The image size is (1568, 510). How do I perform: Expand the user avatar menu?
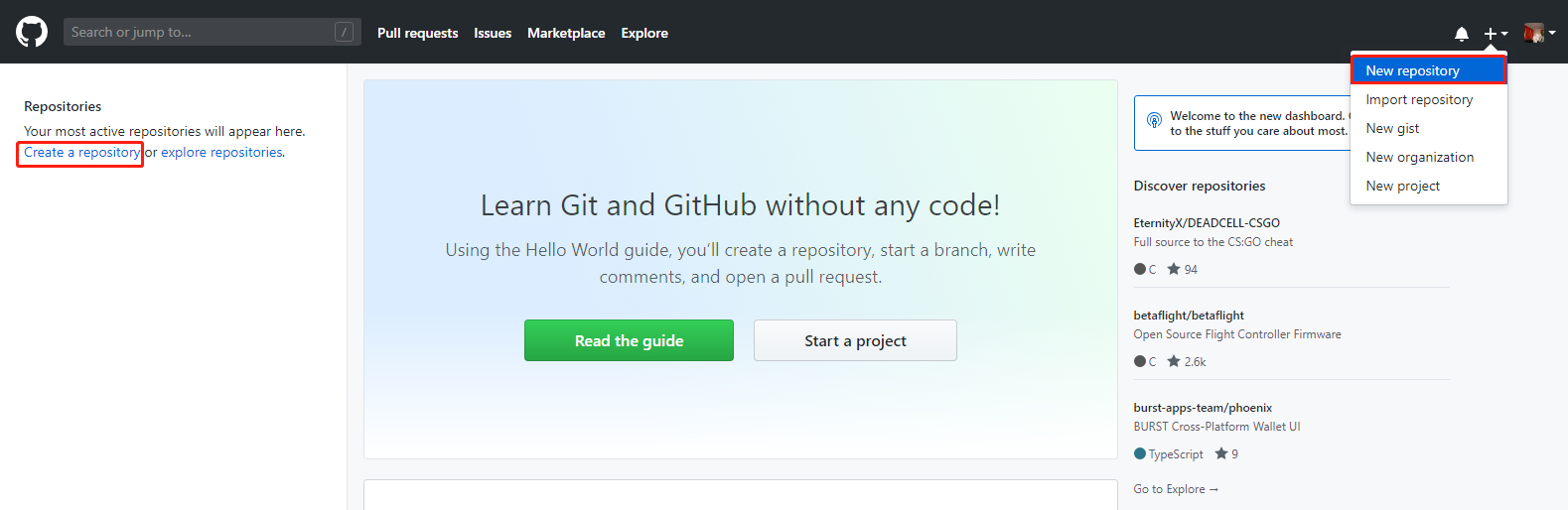pyautogui.click(x=1538, y=34)
